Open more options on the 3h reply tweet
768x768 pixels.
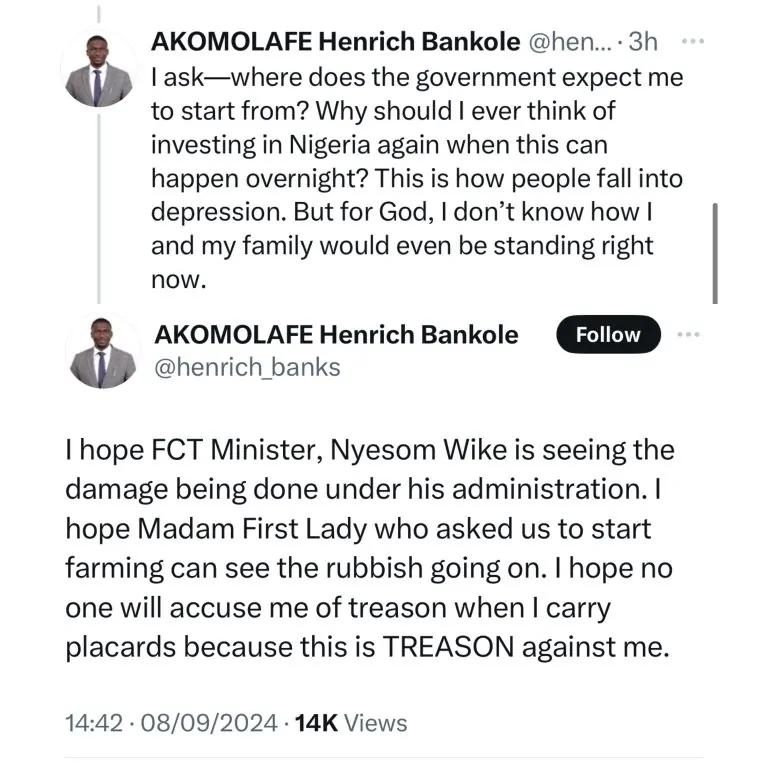point(692,42)
